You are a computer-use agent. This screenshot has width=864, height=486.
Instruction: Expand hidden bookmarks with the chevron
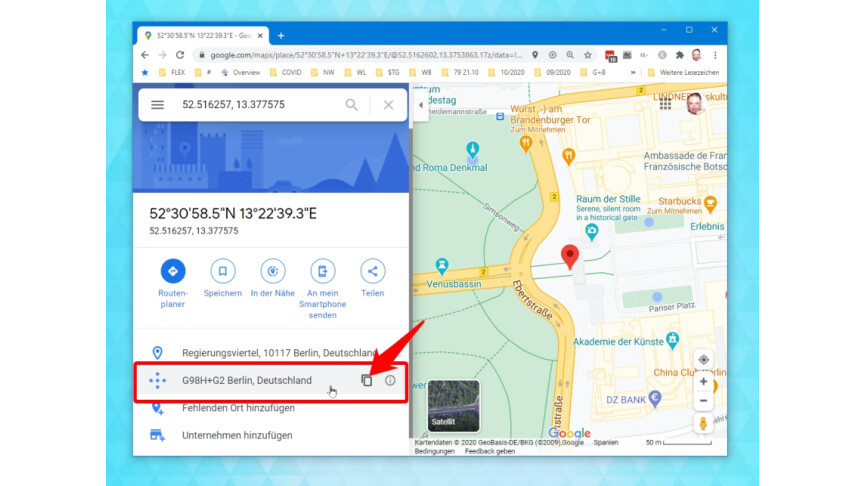[633, 72]
